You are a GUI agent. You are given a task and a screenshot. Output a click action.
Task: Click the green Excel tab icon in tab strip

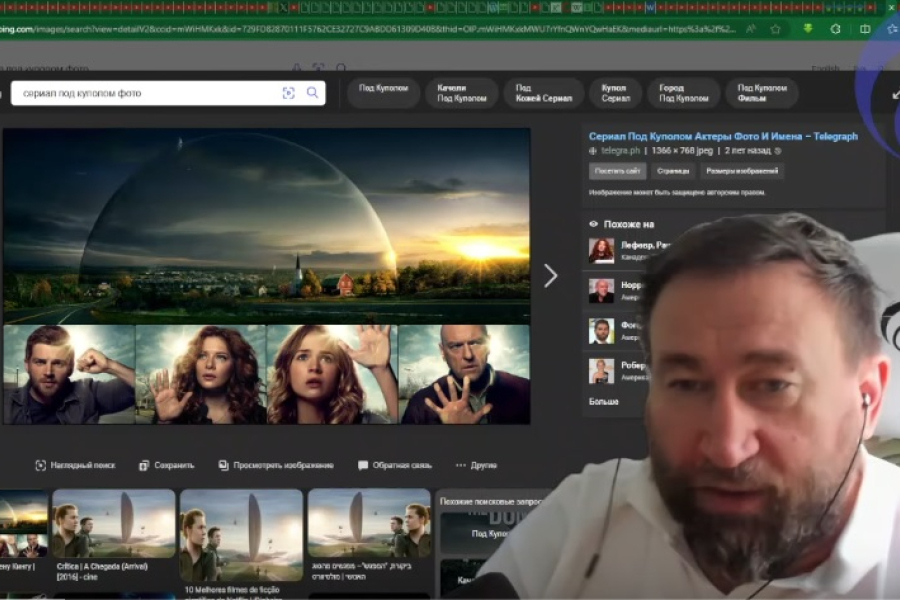[284, 8]
